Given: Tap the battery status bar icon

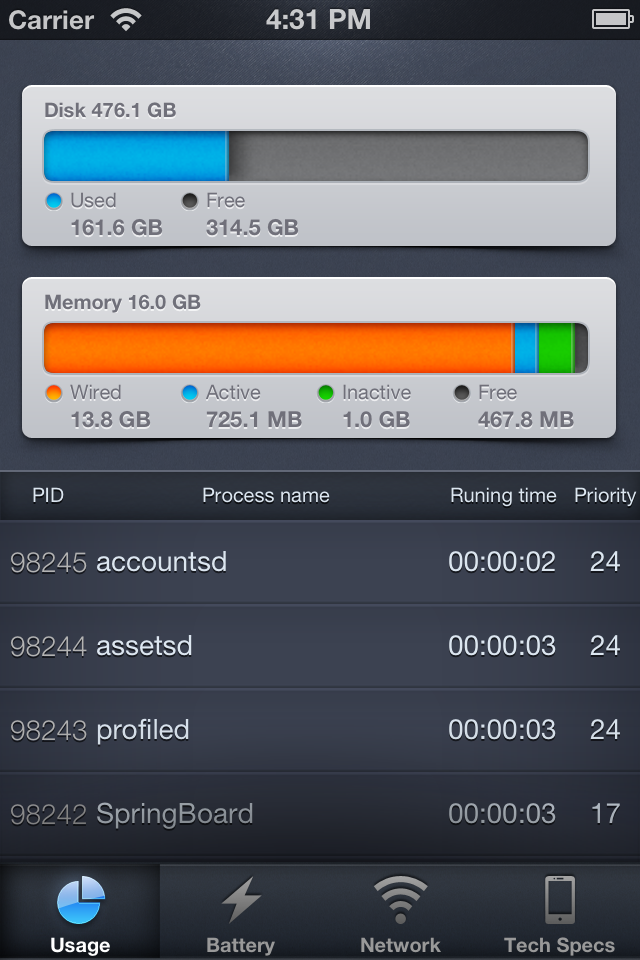Looking at the screenshot, I should pos(610,19).
